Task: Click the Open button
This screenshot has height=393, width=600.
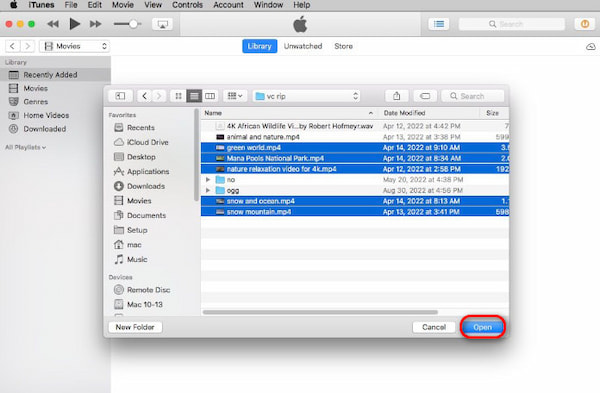Action: click(x=483, y=327)
